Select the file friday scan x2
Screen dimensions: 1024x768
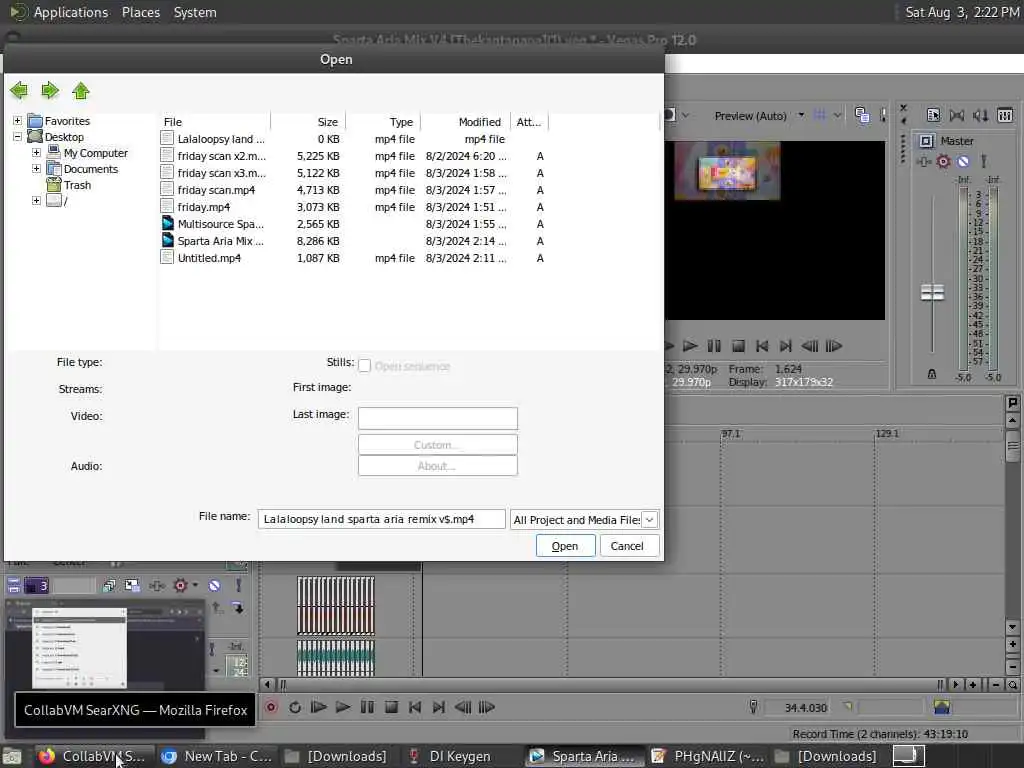(x=353, y=156)
